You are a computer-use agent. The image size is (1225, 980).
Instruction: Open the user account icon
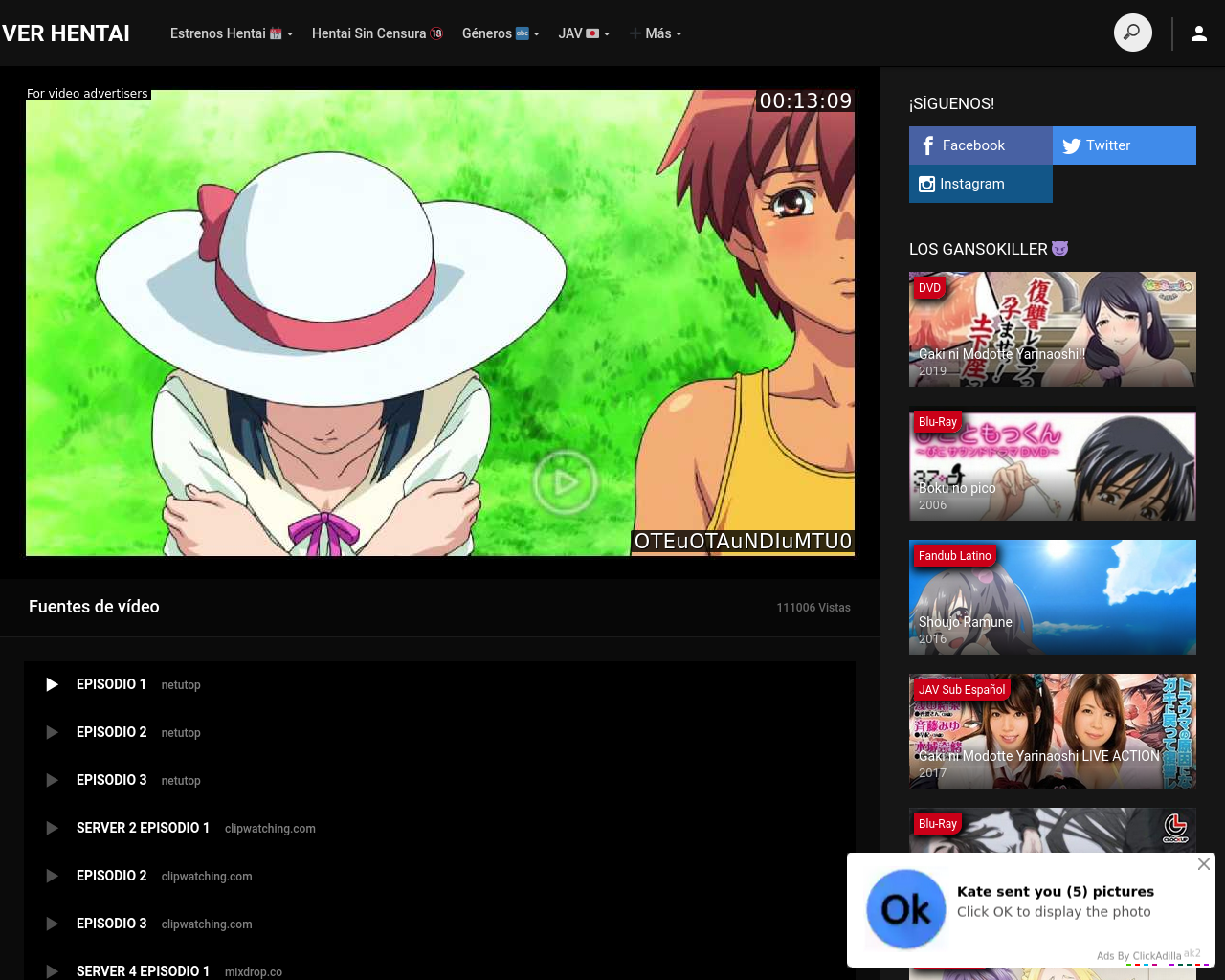pos(1198,33)
